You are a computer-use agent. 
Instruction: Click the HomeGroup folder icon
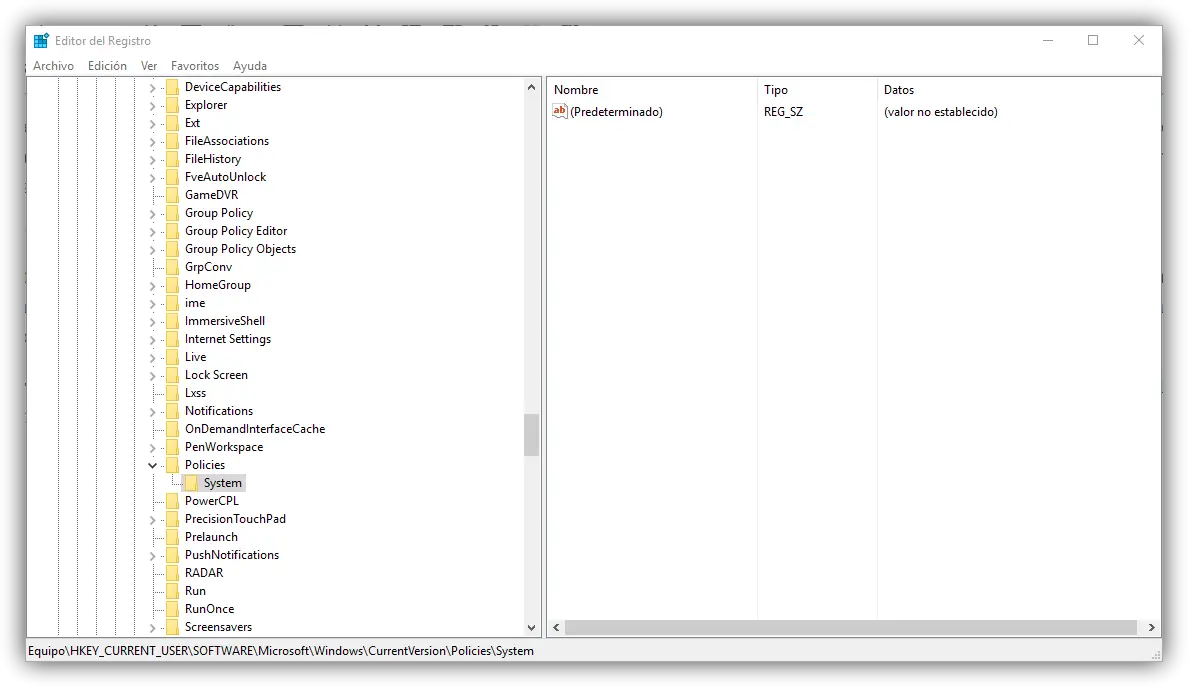[172, 284]
